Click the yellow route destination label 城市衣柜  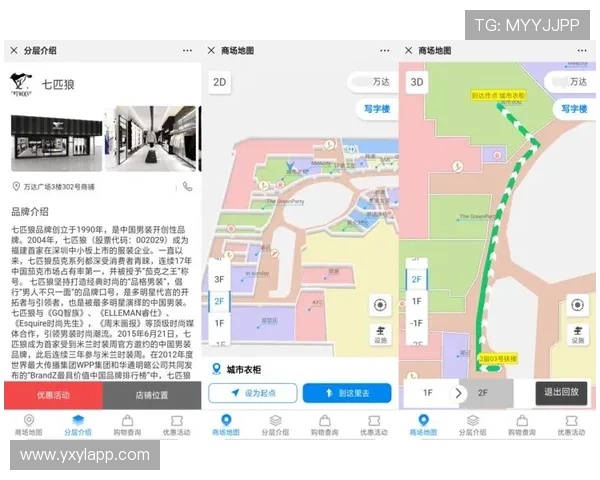click(x=498, y=95)
